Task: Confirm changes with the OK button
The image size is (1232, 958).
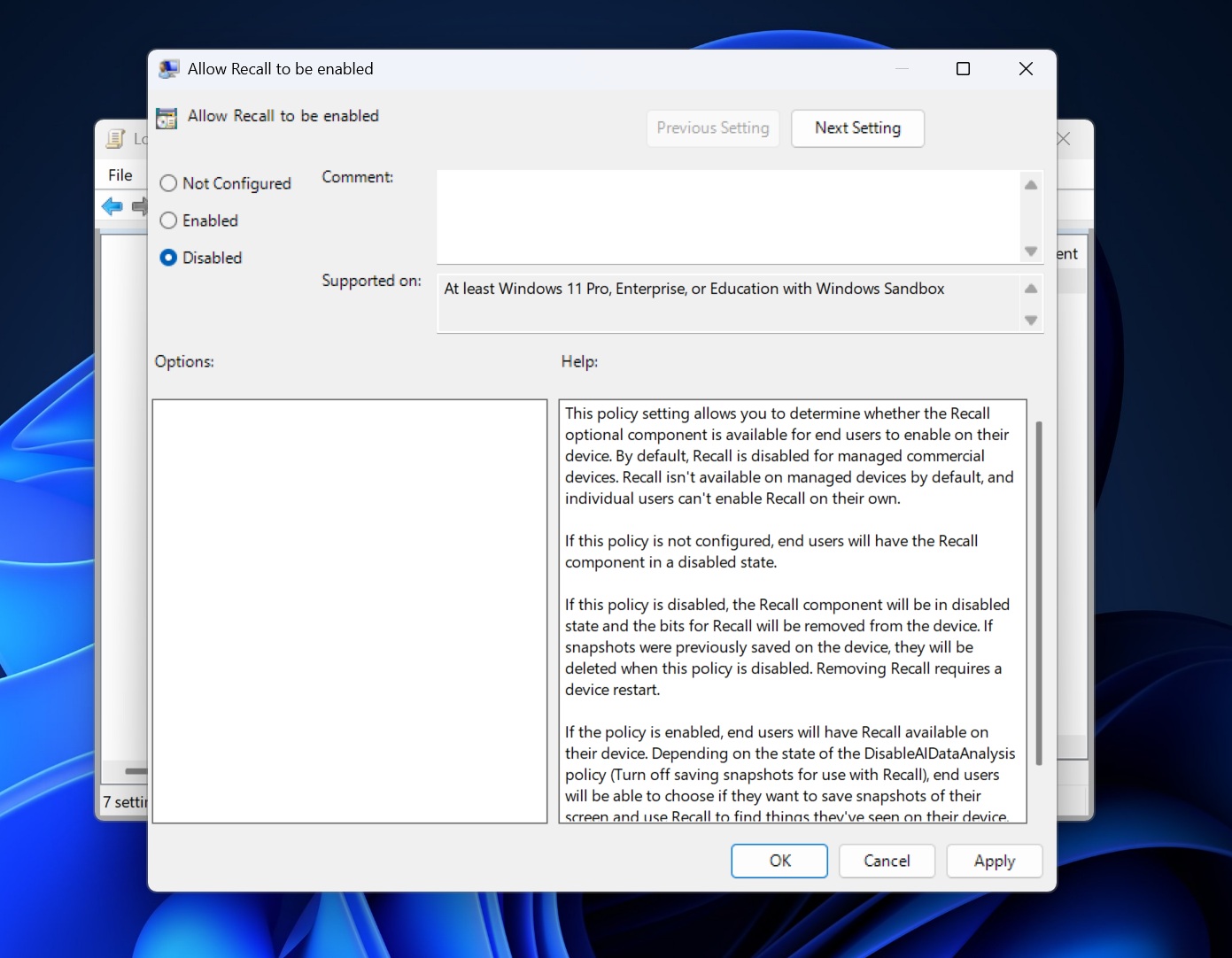Action: tap(779, 861)
